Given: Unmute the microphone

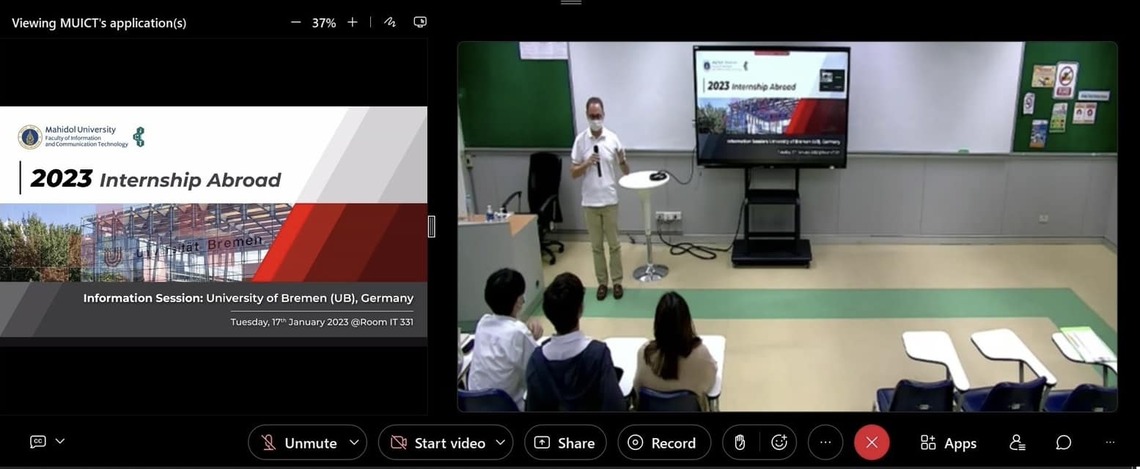Looking at the screenshot, I should [298, 443].
